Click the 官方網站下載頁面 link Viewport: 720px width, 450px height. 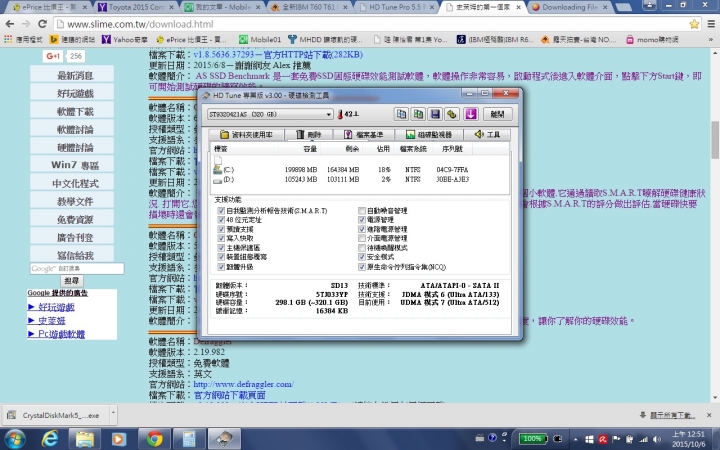[229, 395]
